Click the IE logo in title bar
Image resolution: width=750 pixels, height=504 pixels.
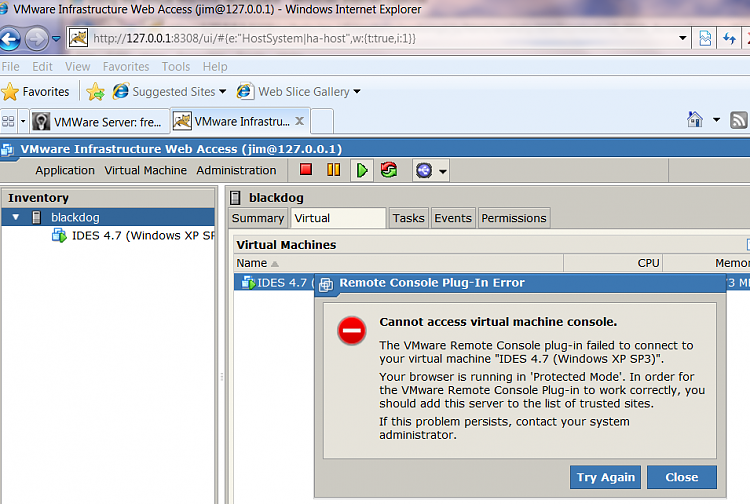pos(4,9)
